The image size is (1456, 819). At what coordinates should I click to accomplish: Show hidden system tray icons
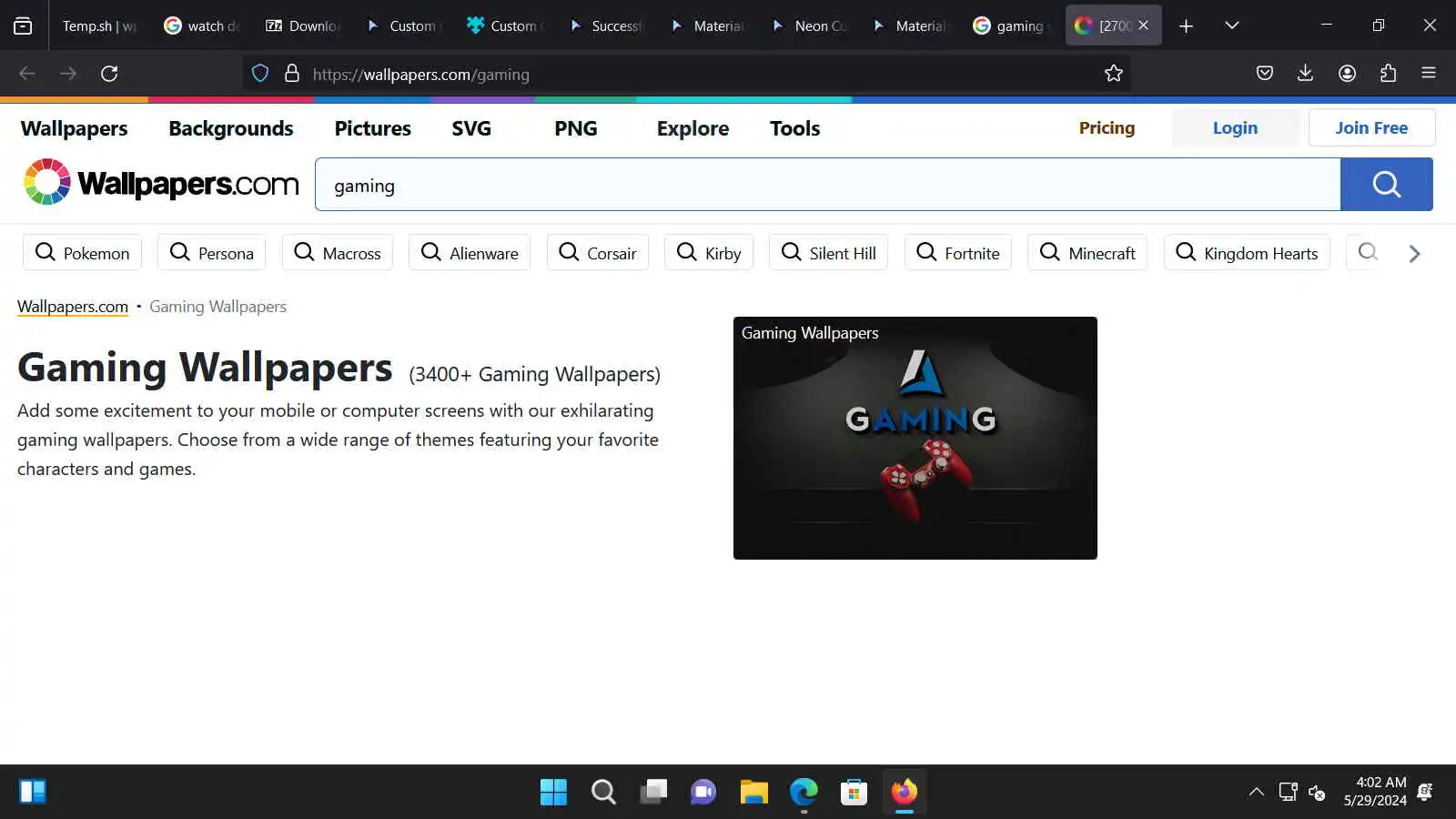[x=1256, y=792]
